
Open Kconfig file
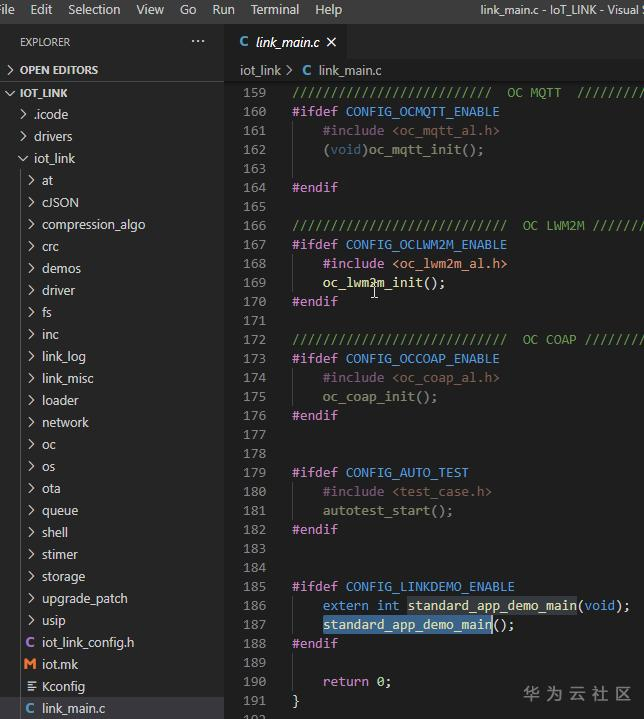tap(112, 686)
